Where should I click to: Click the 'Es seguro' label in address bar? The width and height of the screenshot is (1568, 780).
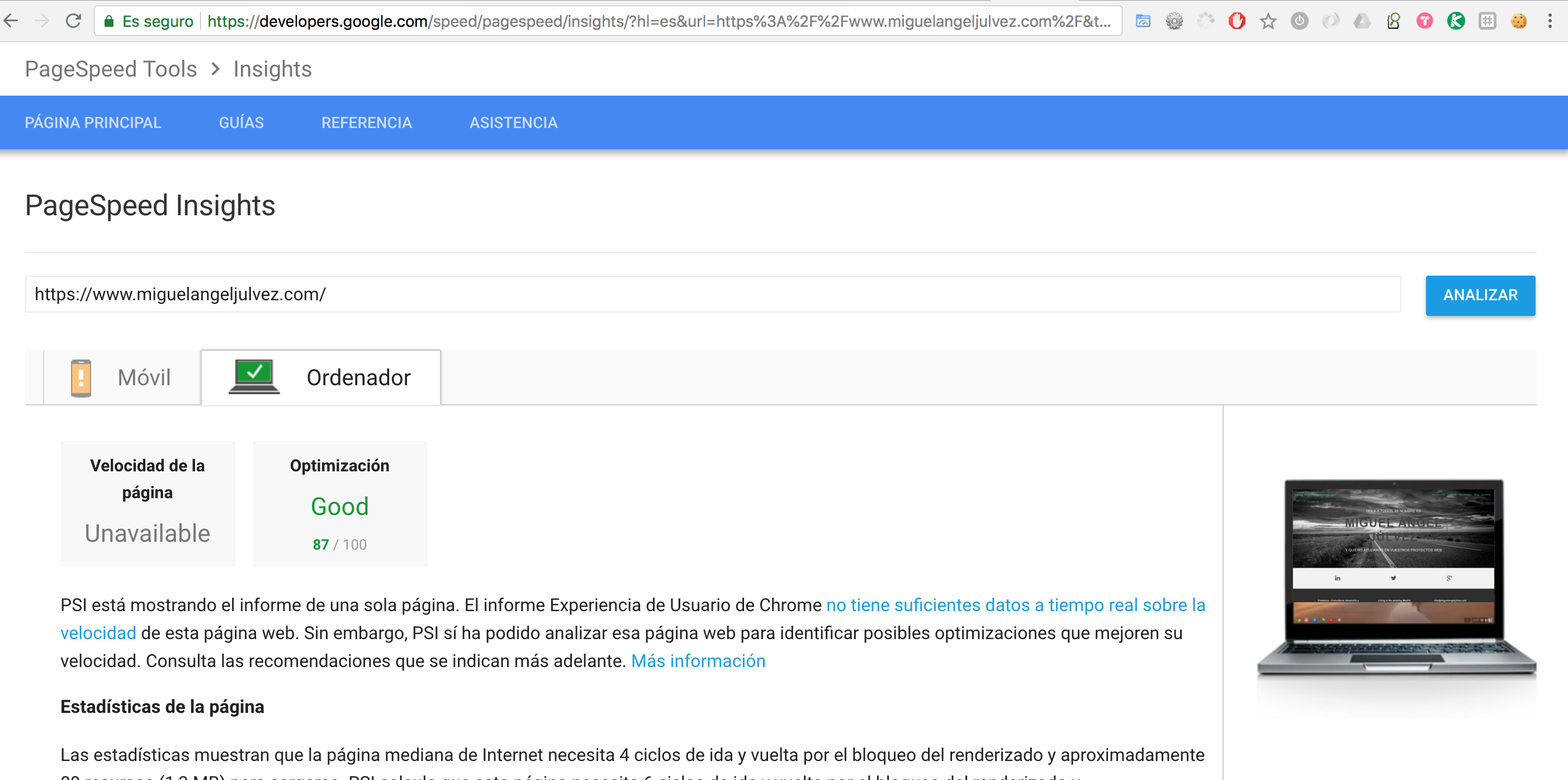pos(158,21)
